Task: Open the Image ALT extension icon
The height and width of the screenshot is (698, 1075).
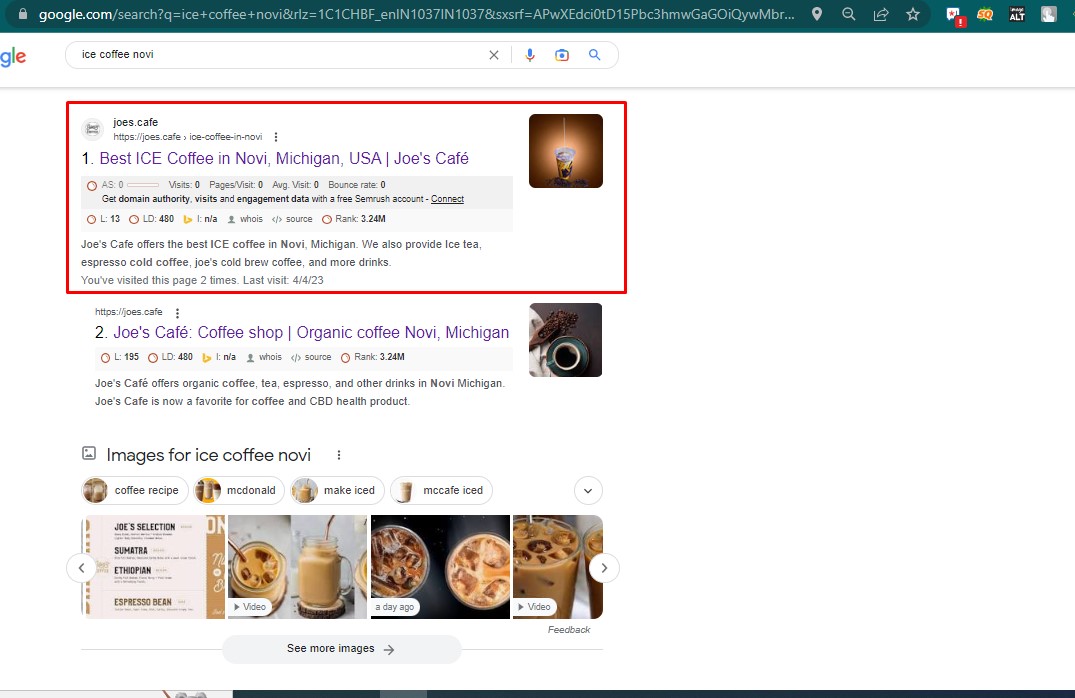Action: click(1017, 14)
